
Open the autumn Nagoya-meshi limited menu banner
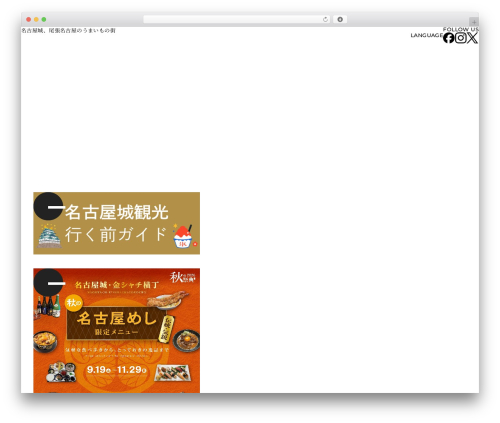tap(117, 331)
